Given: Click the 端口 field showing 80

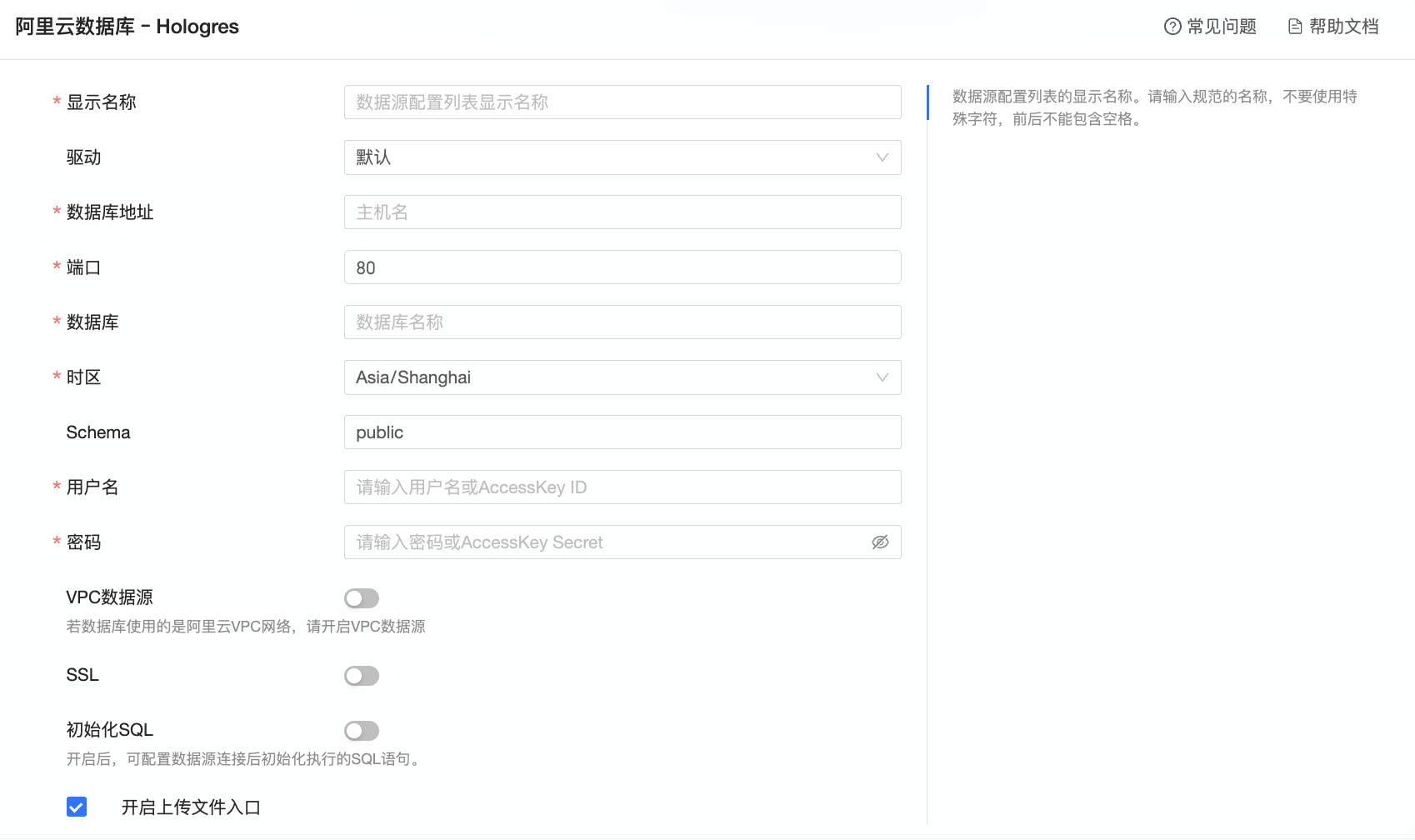Looking at the screenshot, I should [622, 267].
